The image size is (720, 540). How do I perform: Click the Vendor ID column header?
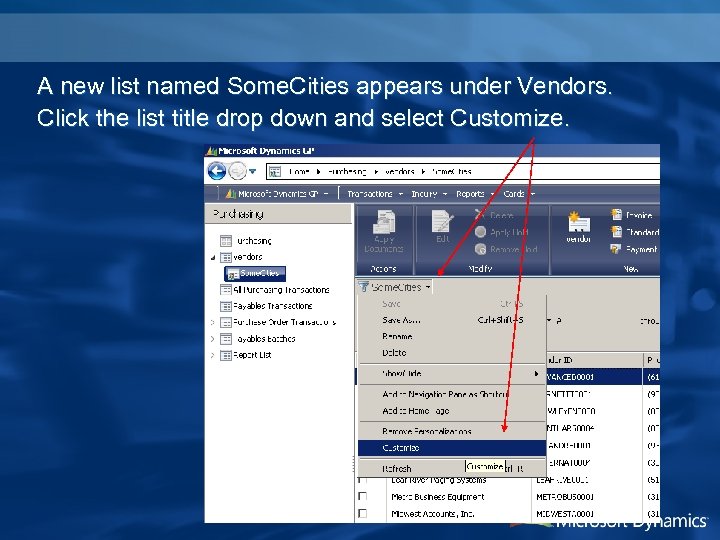click(x=594, y=360)
